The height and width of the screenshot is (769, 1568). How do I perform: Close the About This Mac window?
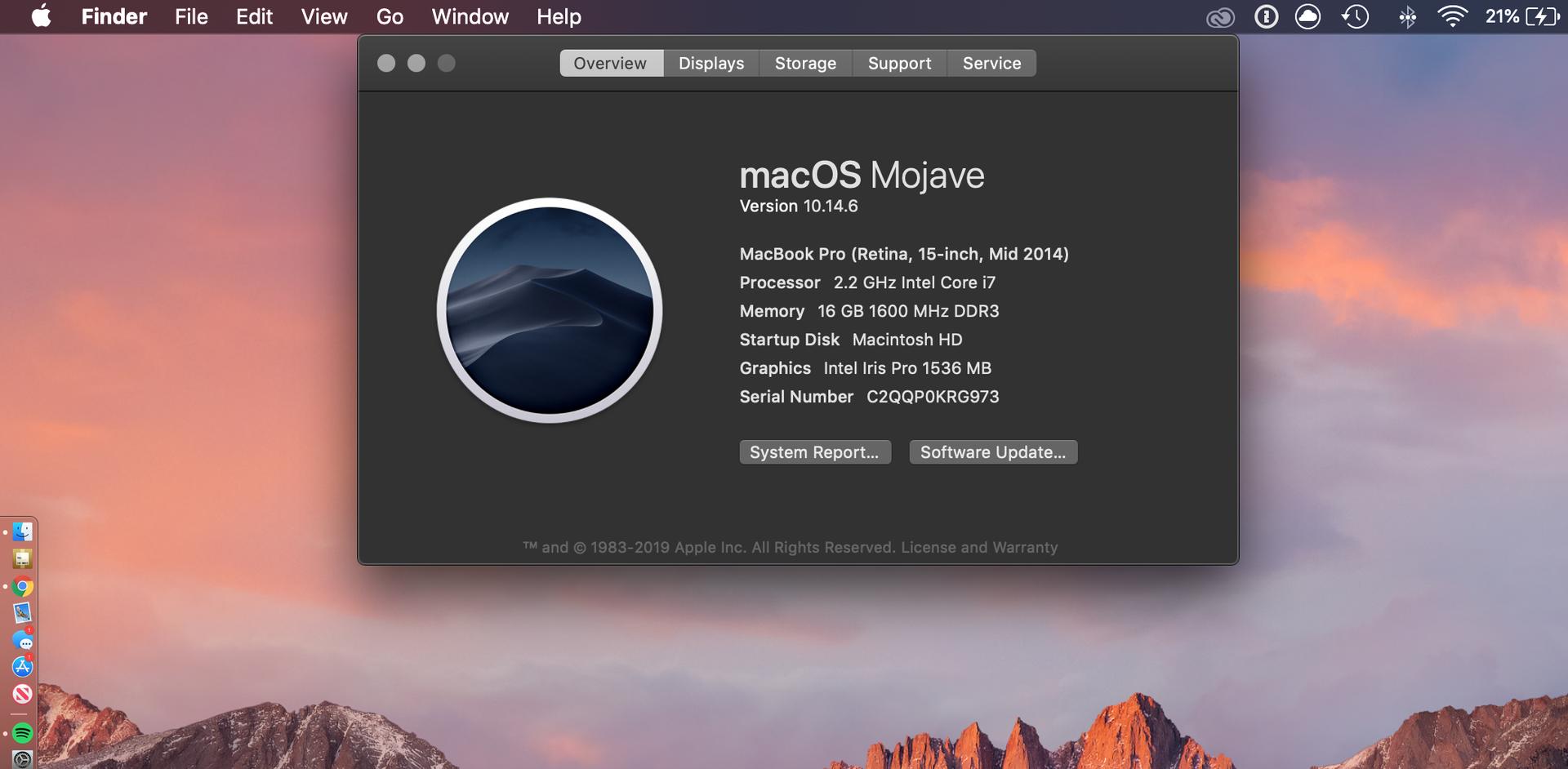coord(386,63)
